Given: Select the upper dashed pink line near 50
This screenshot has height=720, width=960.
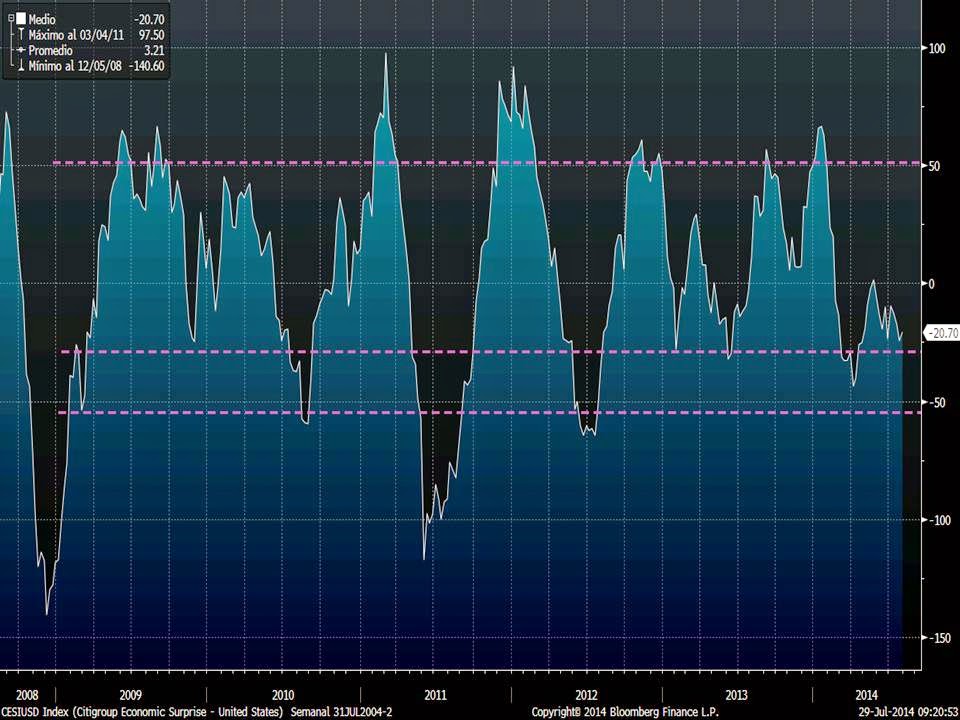Looking at the screenshot, I should [487, 163].
